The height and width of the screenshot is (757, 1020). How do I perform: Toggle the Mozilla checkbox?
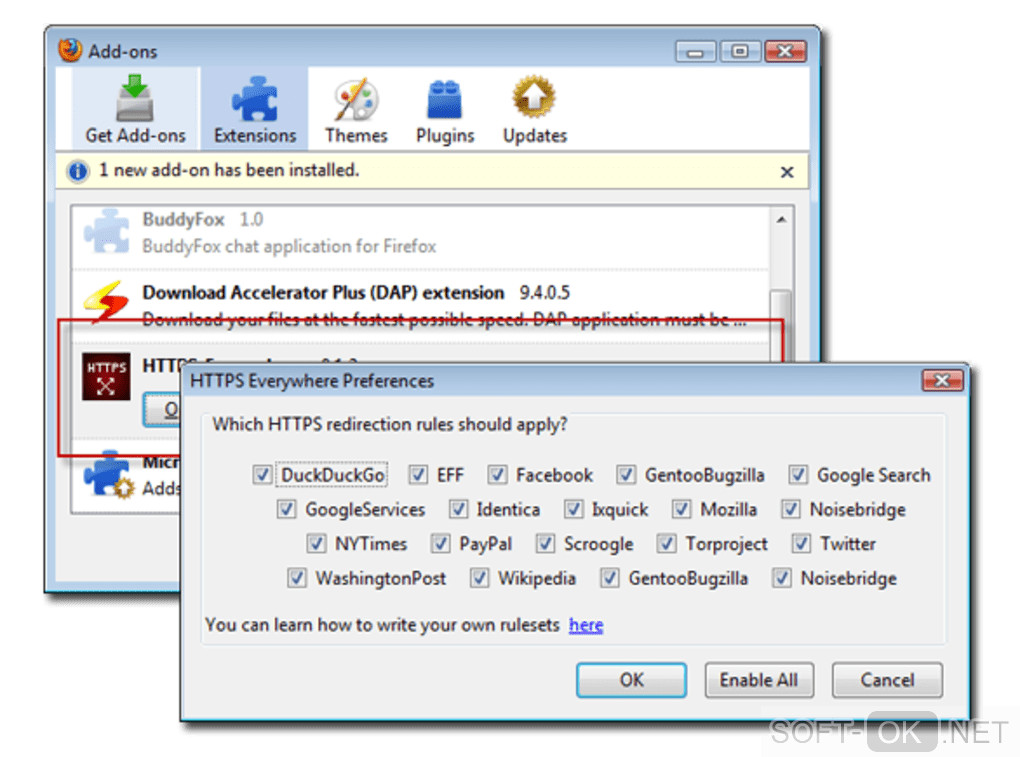coord(681,509)
